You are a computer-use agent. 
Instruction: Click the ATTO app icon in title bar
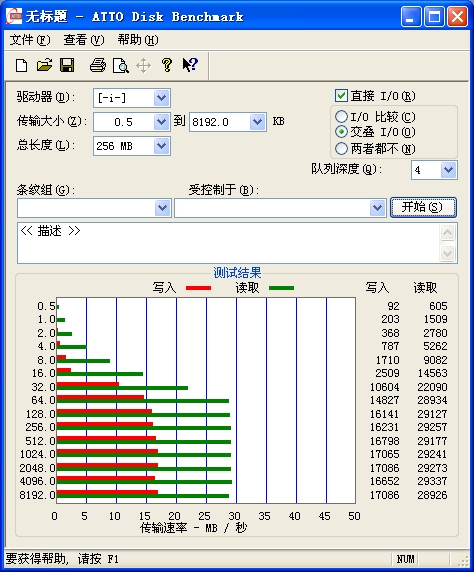click(14, 16)
